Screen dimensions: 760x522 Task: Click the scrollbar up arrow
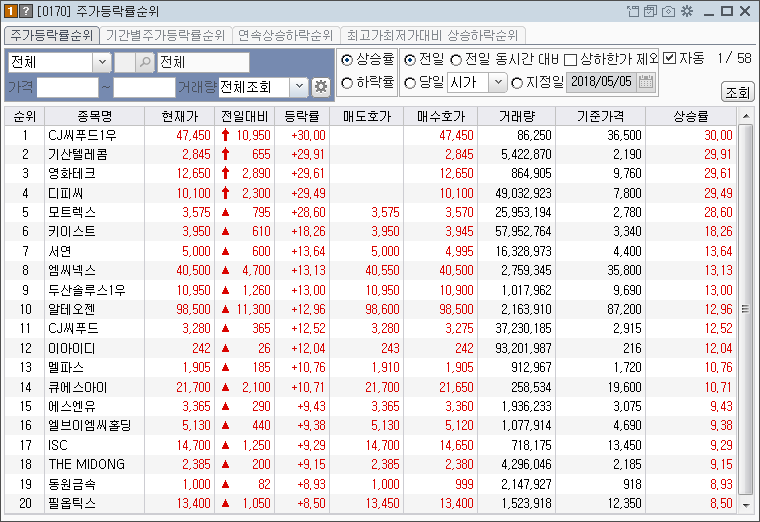coord(746,116)
